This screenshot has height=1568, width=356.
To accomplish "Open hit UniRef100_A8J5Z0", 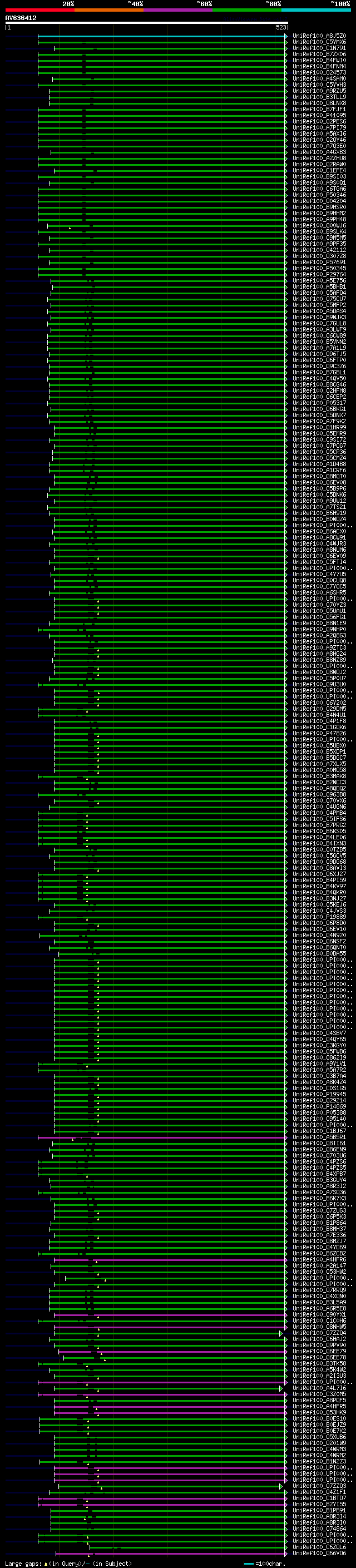I will pyautogui.click(x=319, y=36).
